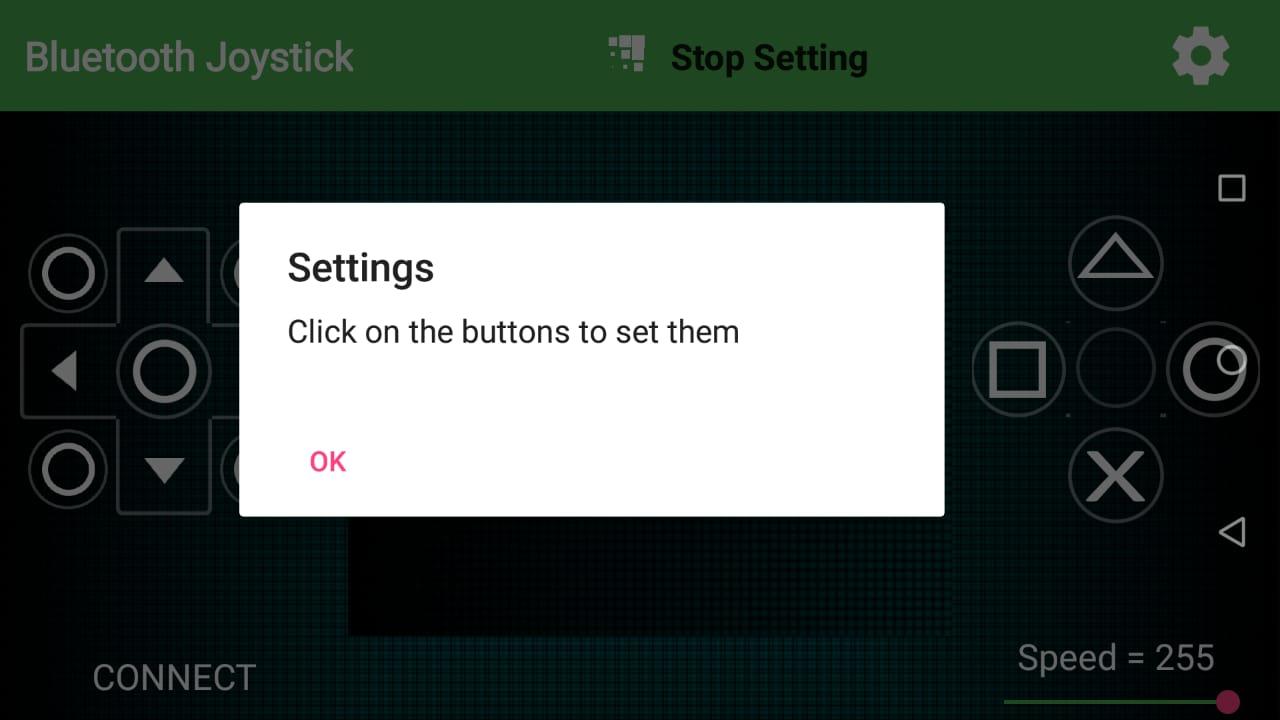The height and width of the screenshot is (720, 1280).
Task: Tap the D-pad up arrow
Action: coord(164,271)
